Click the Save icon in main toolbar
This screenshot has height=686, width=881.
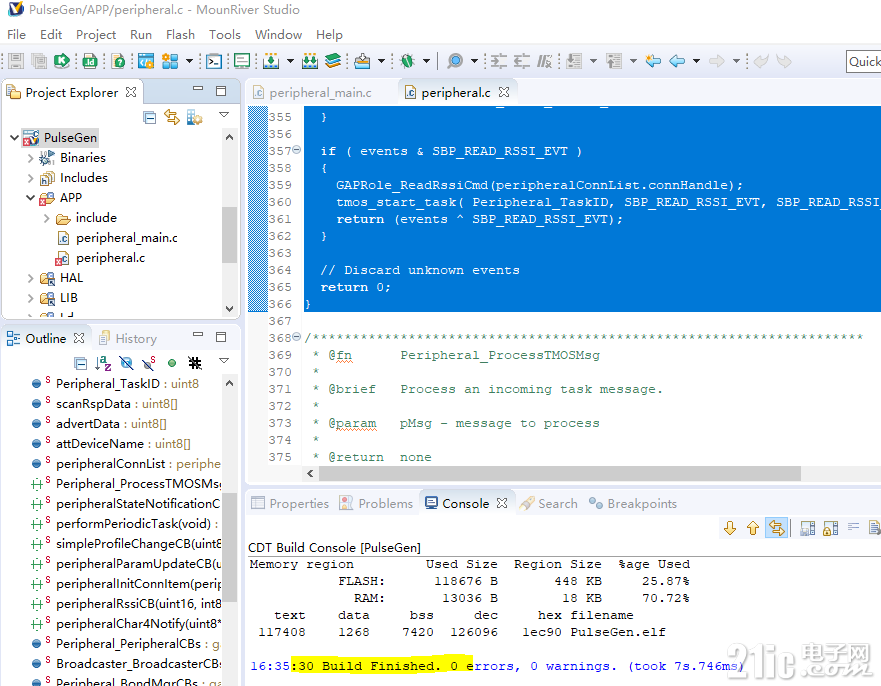point(16,61)
